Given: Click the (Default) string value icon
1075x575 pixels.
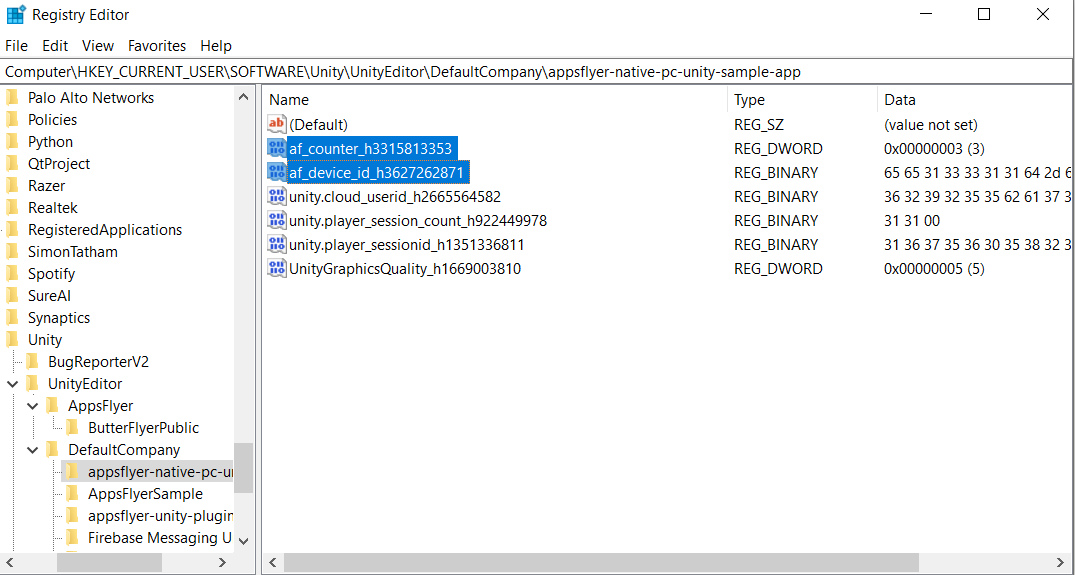Looking at the screenshot, I should pyautogui.click(x=276, y=124).
